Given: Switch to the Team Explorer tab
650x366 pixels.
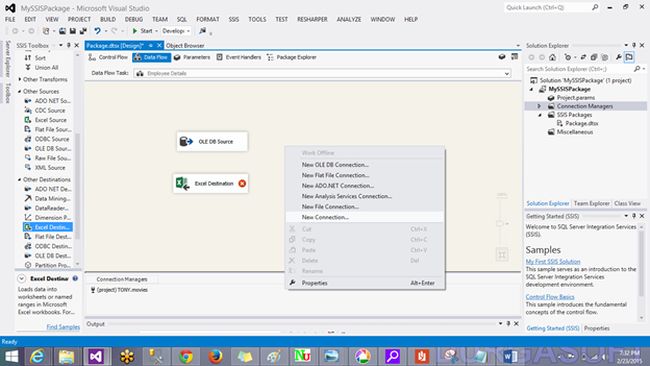Looking at the screenshot, I should click(x=592, y=204).
